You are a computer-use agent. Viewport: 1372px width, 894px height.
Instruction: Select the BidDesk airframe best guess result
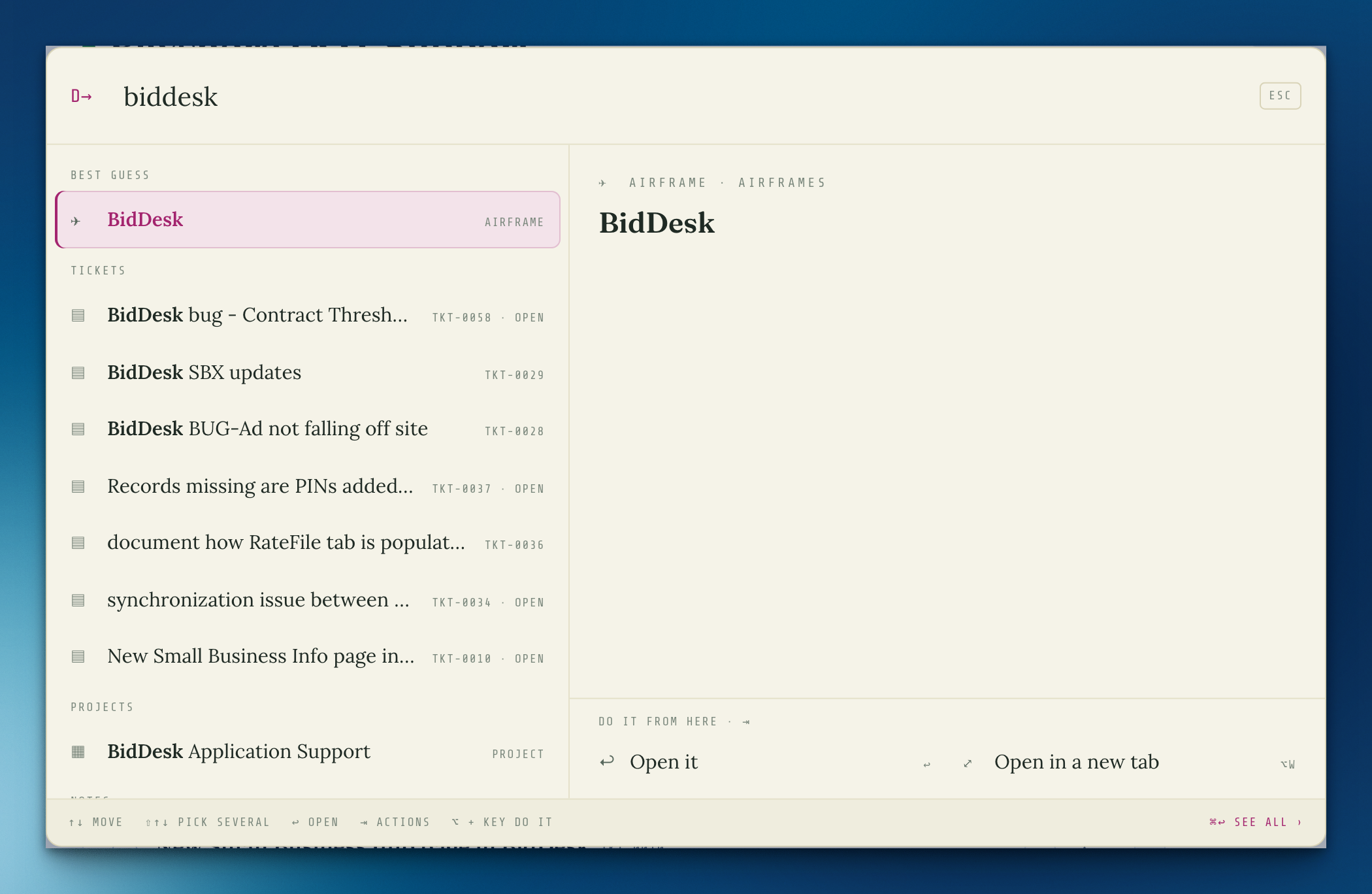[308, 220]
